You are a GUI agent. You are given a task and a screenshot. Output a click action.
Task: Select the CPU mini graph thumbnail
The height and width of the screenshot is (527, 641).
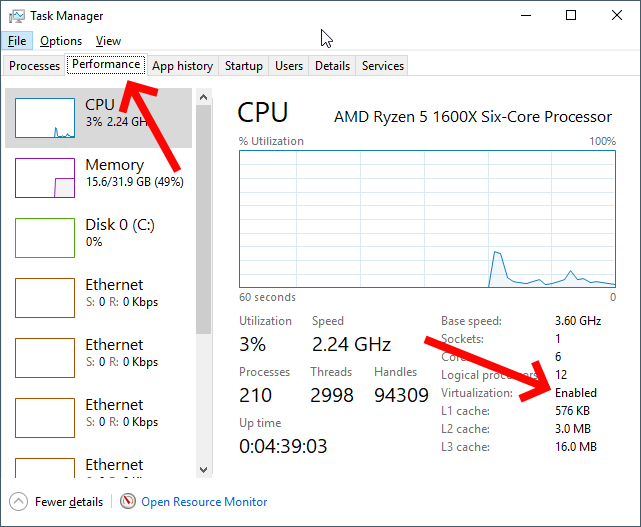pos(45,118)
